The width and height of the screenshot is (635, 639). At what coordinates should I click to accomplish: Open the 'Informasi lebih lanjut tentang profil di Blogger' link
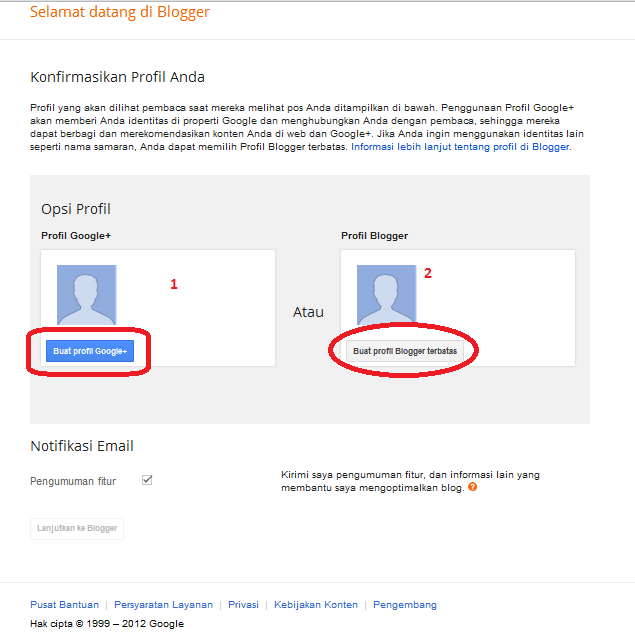[x=461, y=147]
